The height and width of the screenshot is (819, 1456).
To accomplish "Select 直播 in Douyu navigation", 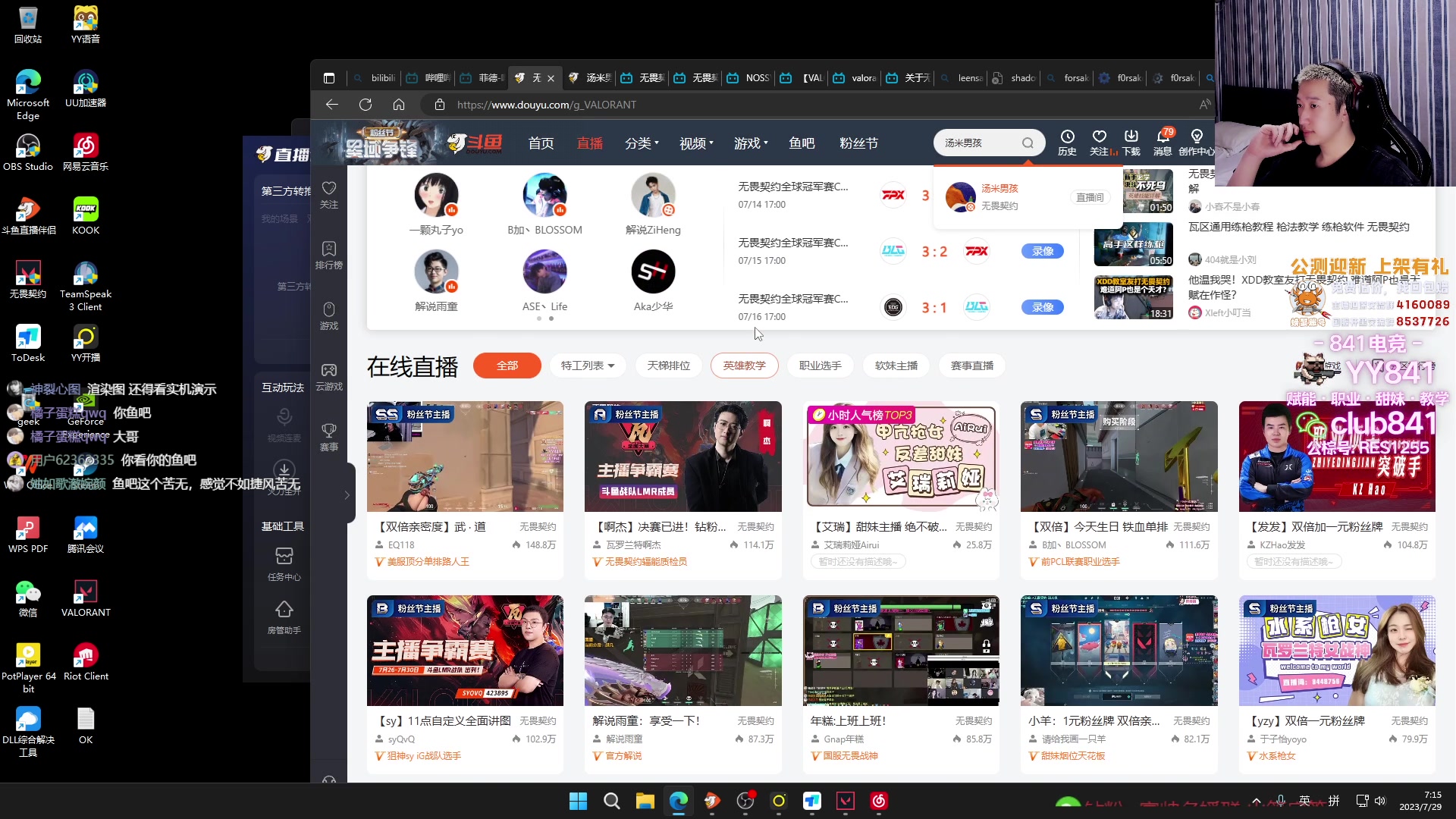I will (589, 143).
